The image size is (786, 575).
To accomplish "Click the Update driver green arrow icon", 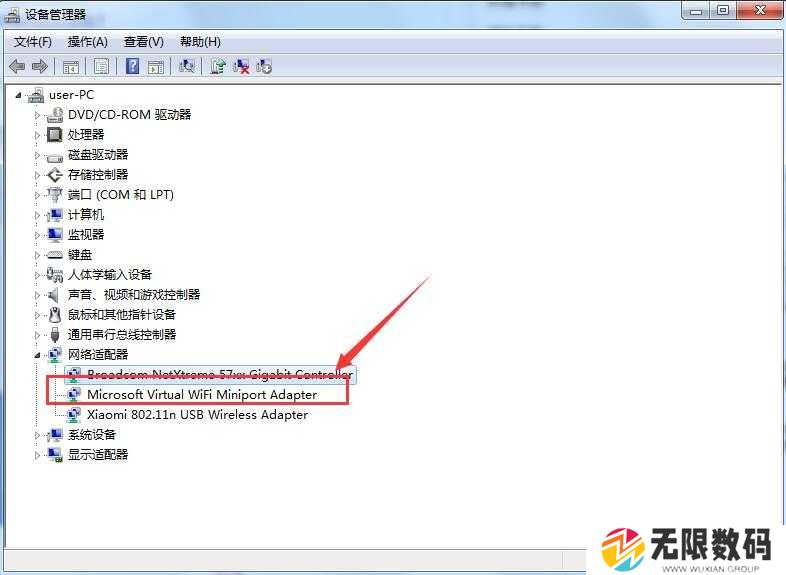I will point(218,66).
